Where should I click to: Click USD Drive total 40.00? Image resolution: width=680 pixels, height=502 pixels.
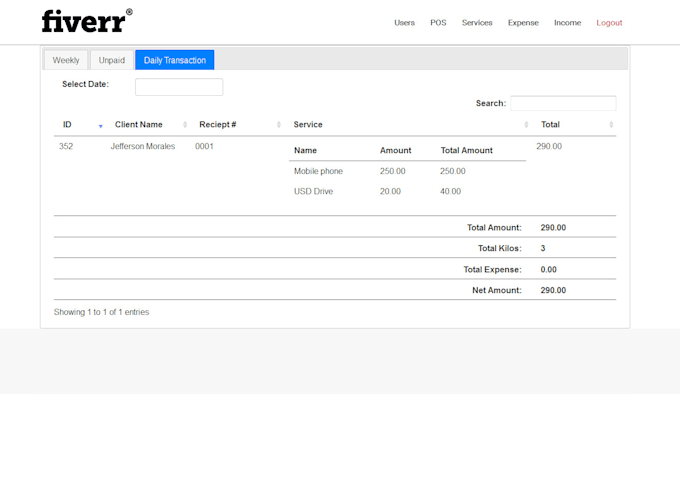coord(451,192)
